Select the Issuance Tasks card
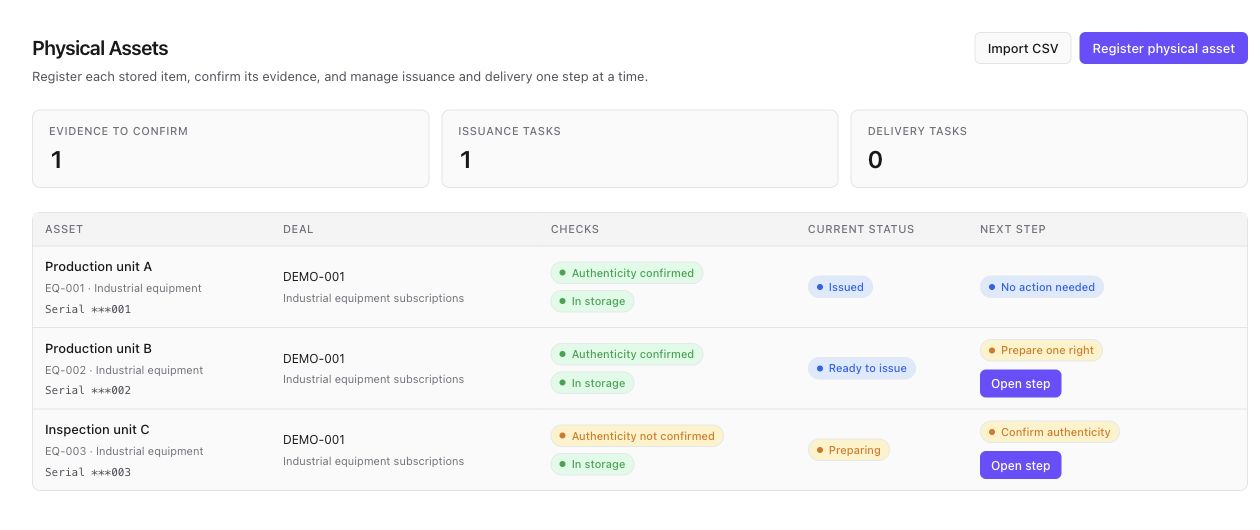Viewport: 1260px width, 530px height. click(x=640, y=149)
